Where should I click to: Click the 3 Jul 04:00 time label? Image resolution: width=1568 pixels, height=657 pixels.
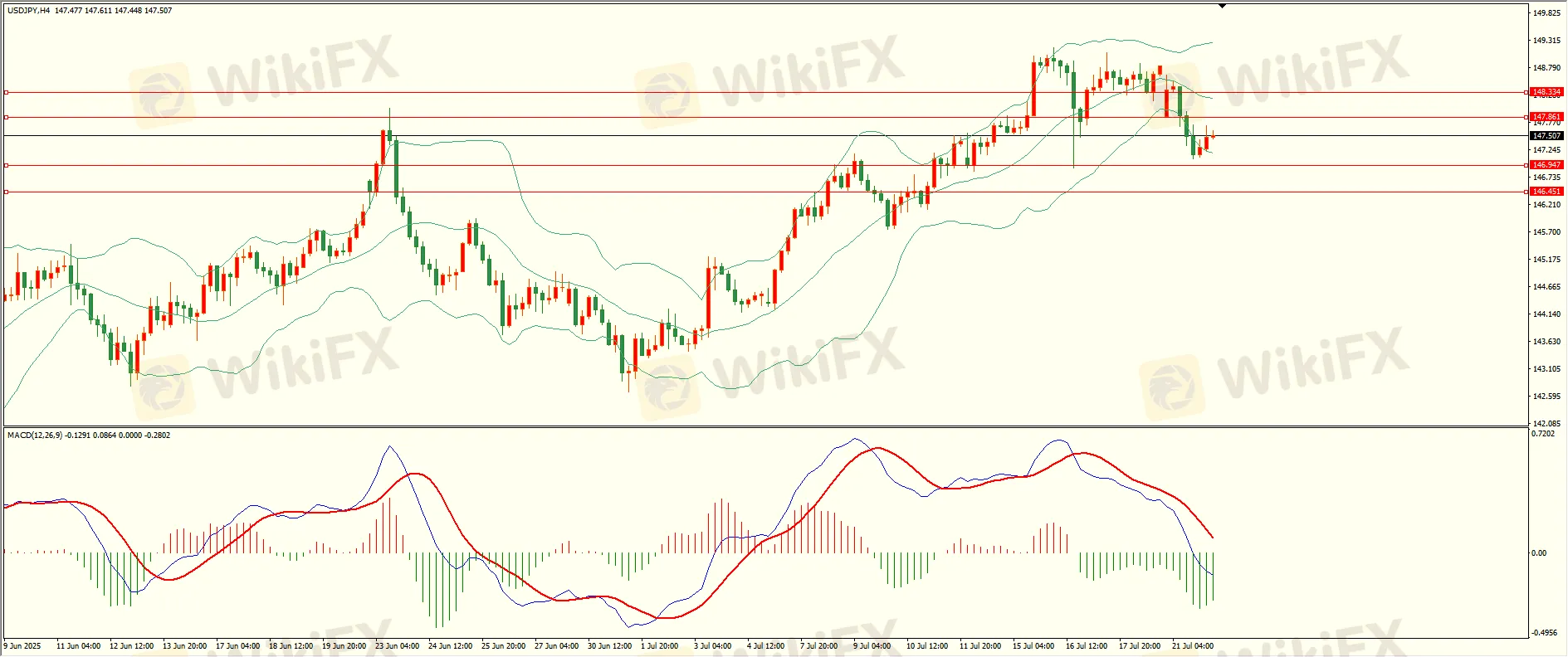tap(713, 646)
